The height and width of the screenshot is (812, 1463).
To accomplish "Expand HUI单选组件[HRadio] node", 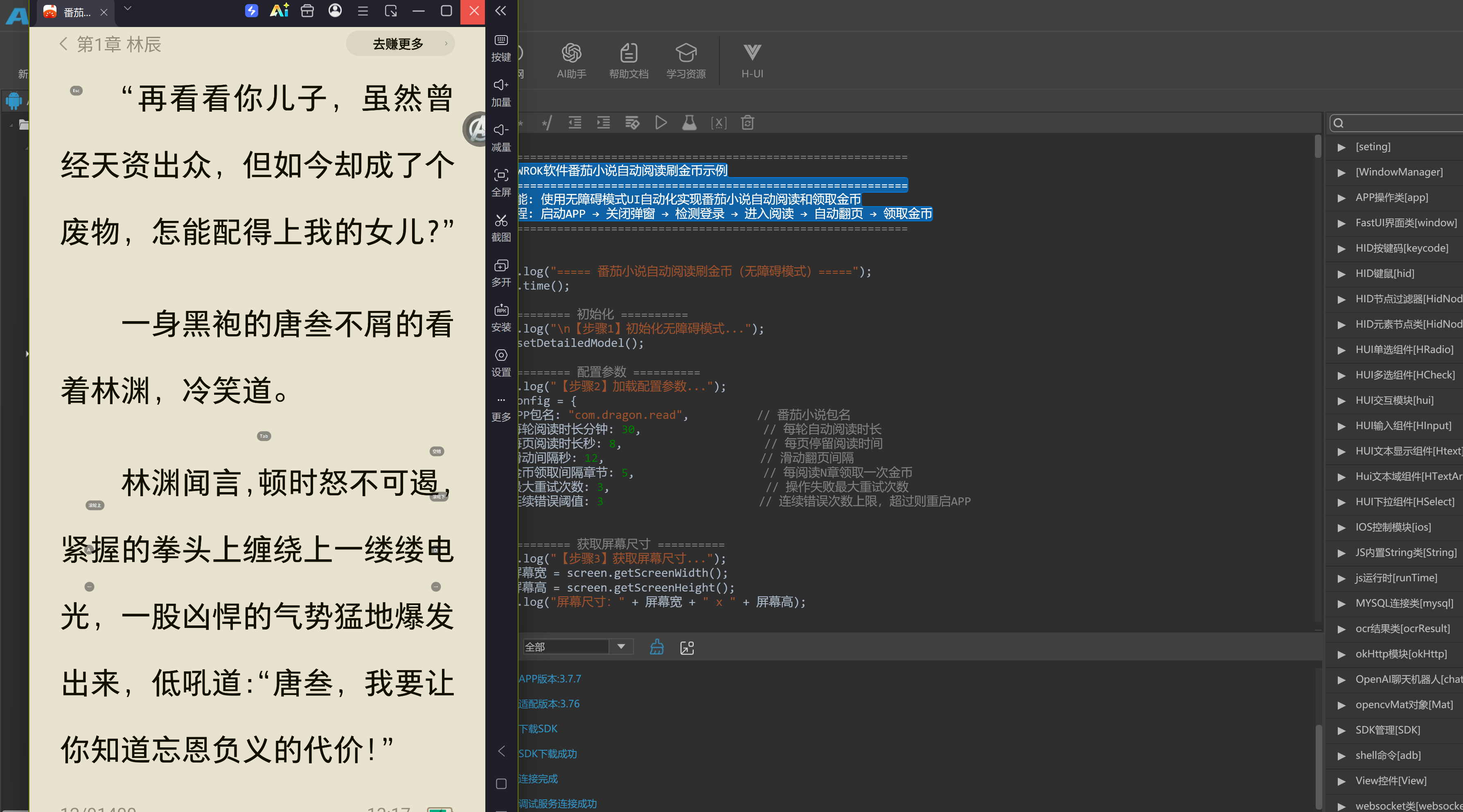I will (1341, 350).
